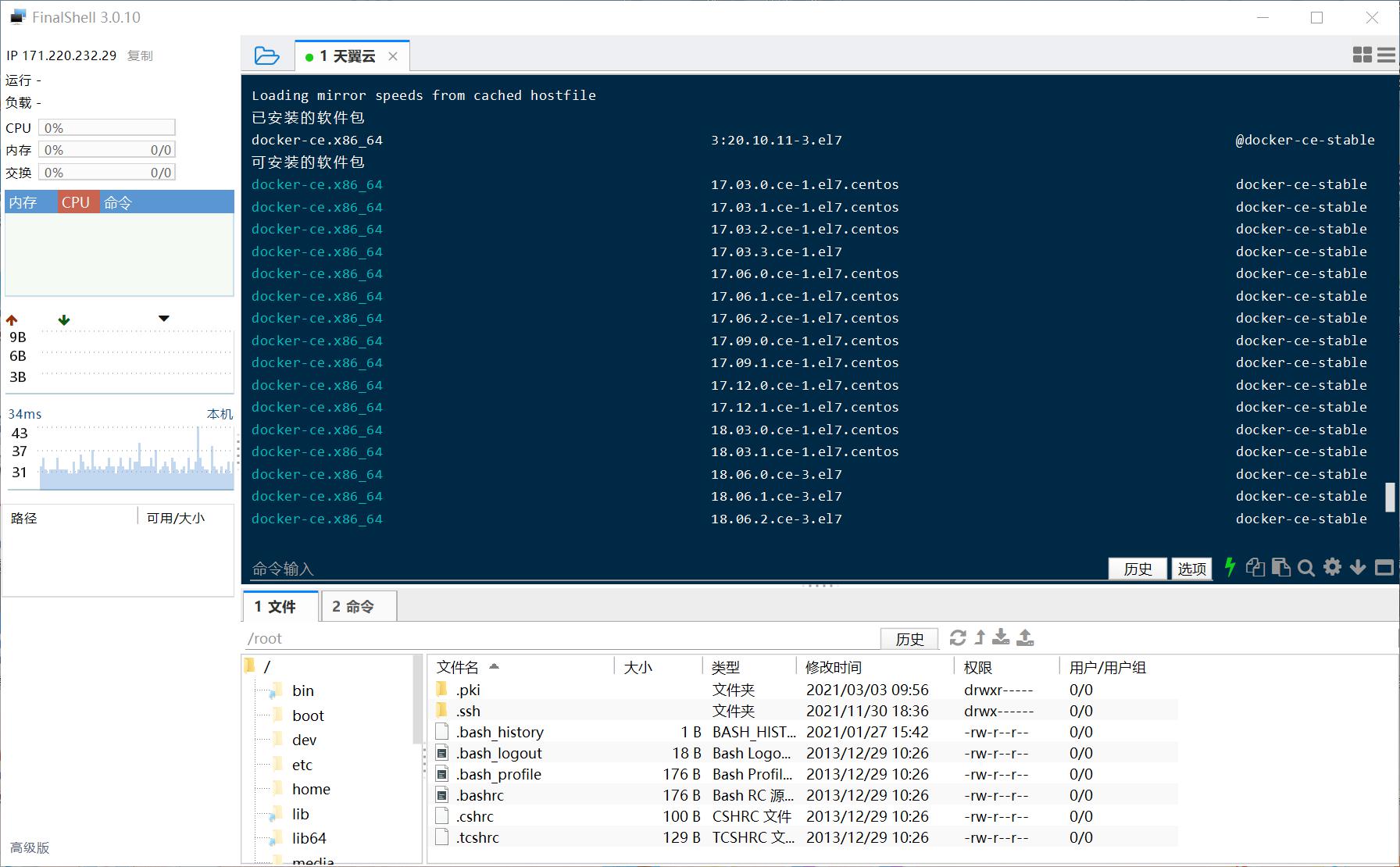Click the upload speed up-arrow icon
Image resolution: width=1400 pixels, height=867 pixels.
(12, 319)
